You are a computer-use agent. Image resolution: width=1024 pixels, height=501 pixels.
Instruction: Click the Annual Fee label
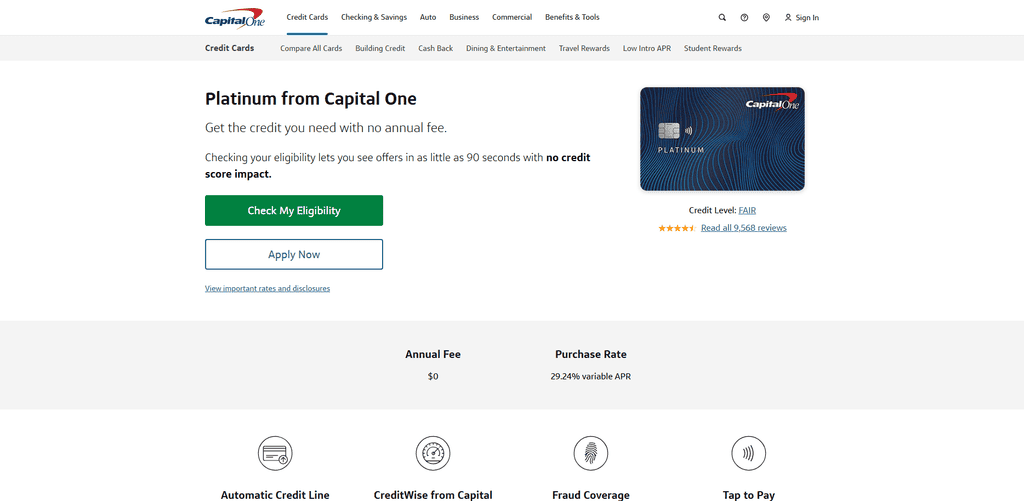[433, 355]
